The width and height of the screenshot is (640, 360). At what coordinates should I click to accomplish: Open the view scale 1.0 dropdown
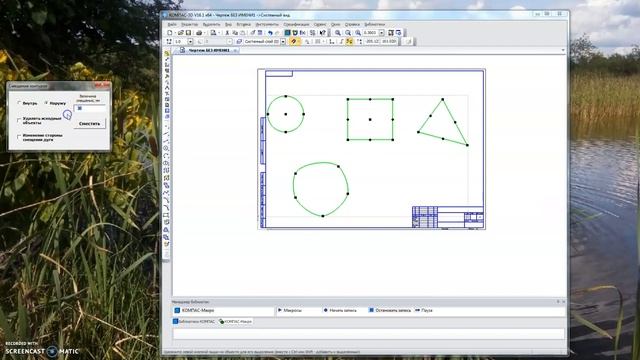tap(190, 42)
